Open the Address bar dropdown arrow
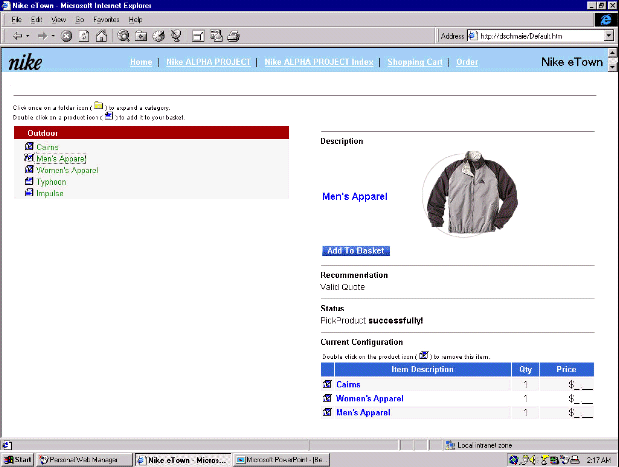 (x=608, y=36)
